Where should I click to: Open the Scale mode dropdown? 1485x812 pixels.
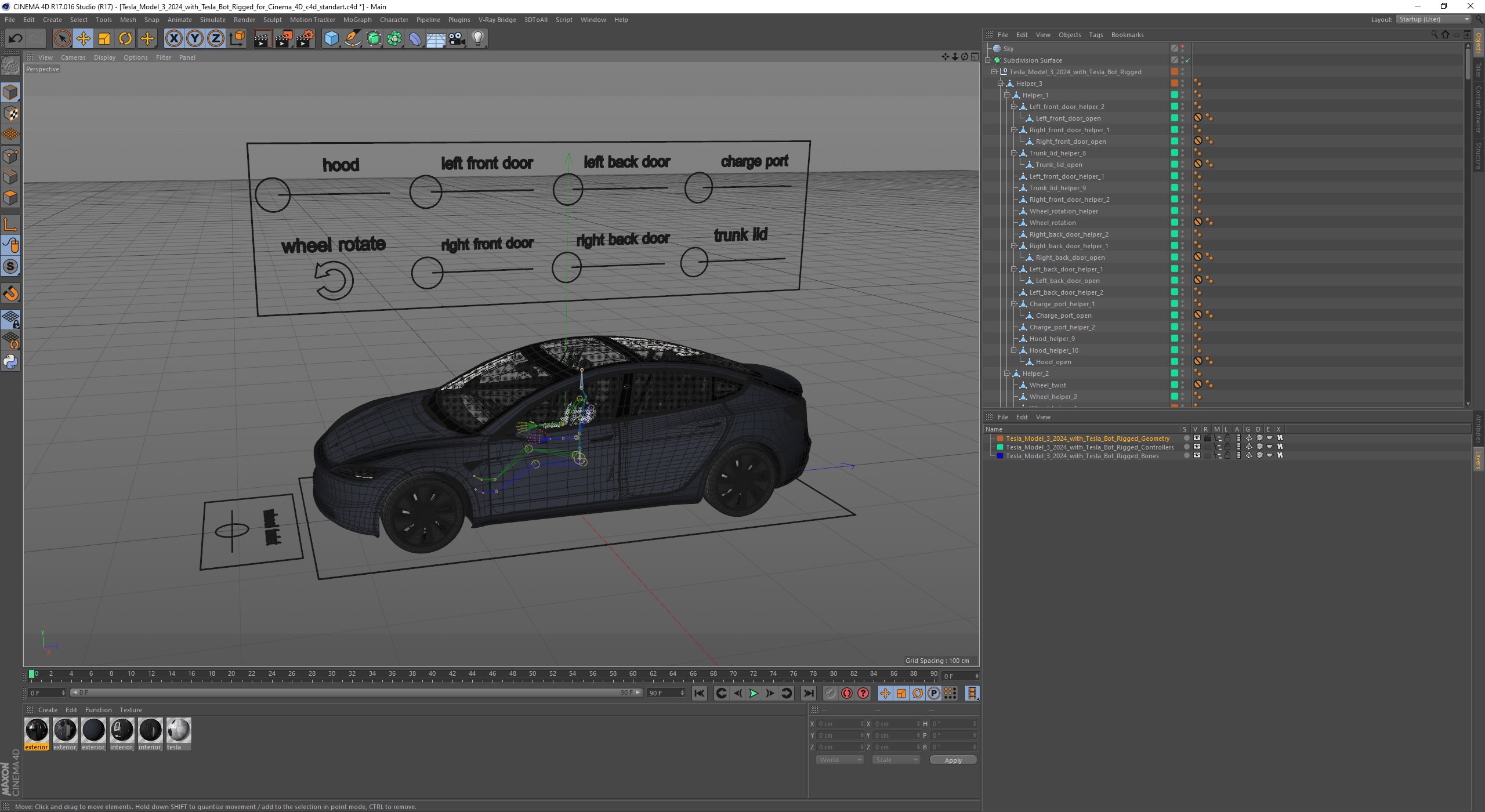point(896,760)
